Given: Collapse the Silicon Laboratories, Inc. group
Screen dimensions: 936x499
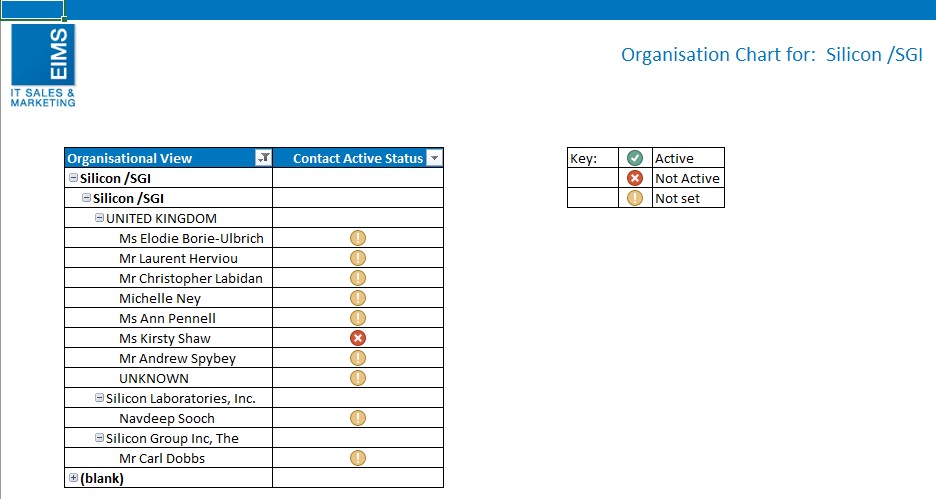Looking at the screenshot, I should tap(100, 398).
